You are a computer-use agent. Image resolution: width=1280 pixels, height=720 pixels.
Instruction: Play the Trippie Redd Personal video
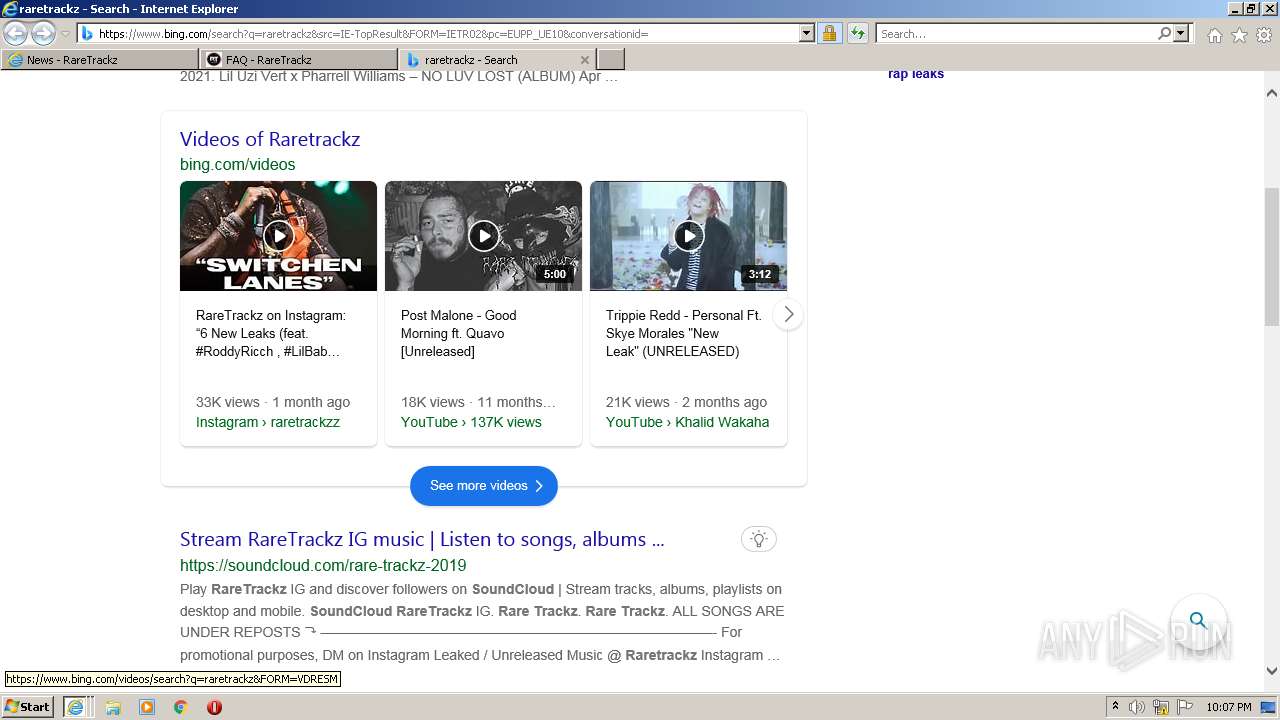(x=688, y=236)
